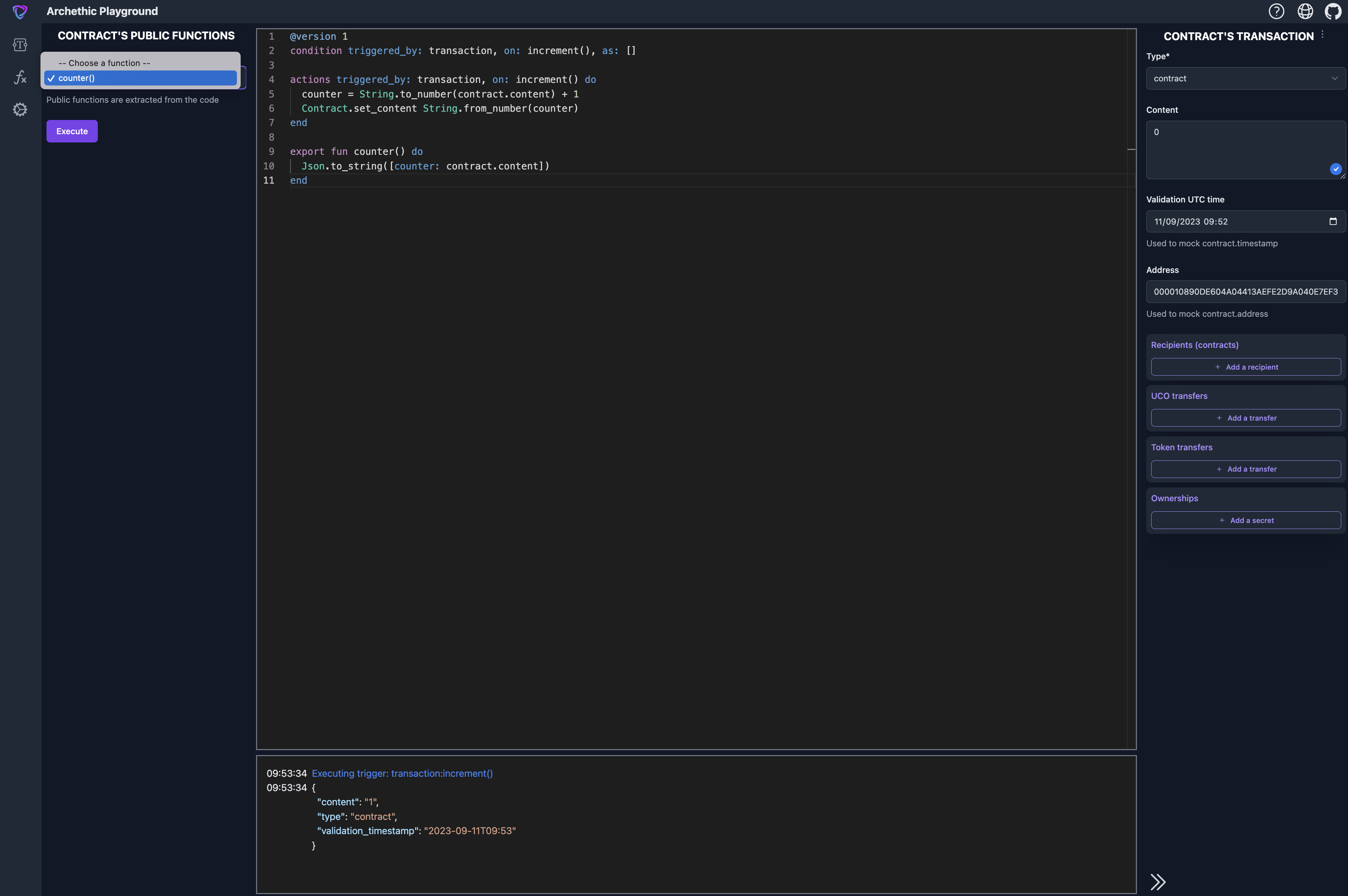Open the transaction editor sidebar icon
This screenshot has width=1348, height=896.
(x=20, y=45)
